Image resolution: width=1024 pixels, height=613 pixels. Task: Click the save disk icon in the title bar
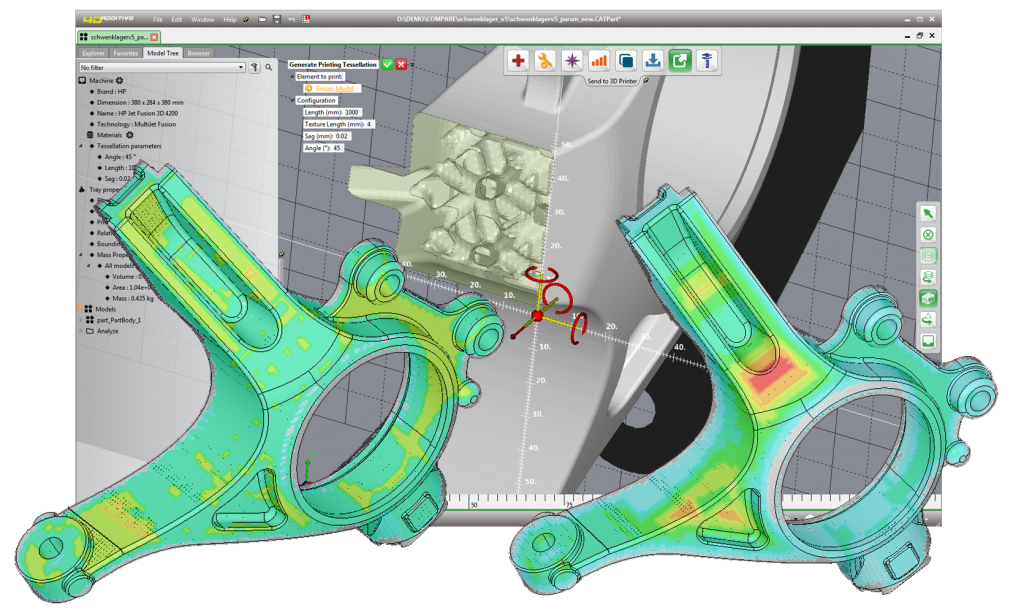(277, 20)
